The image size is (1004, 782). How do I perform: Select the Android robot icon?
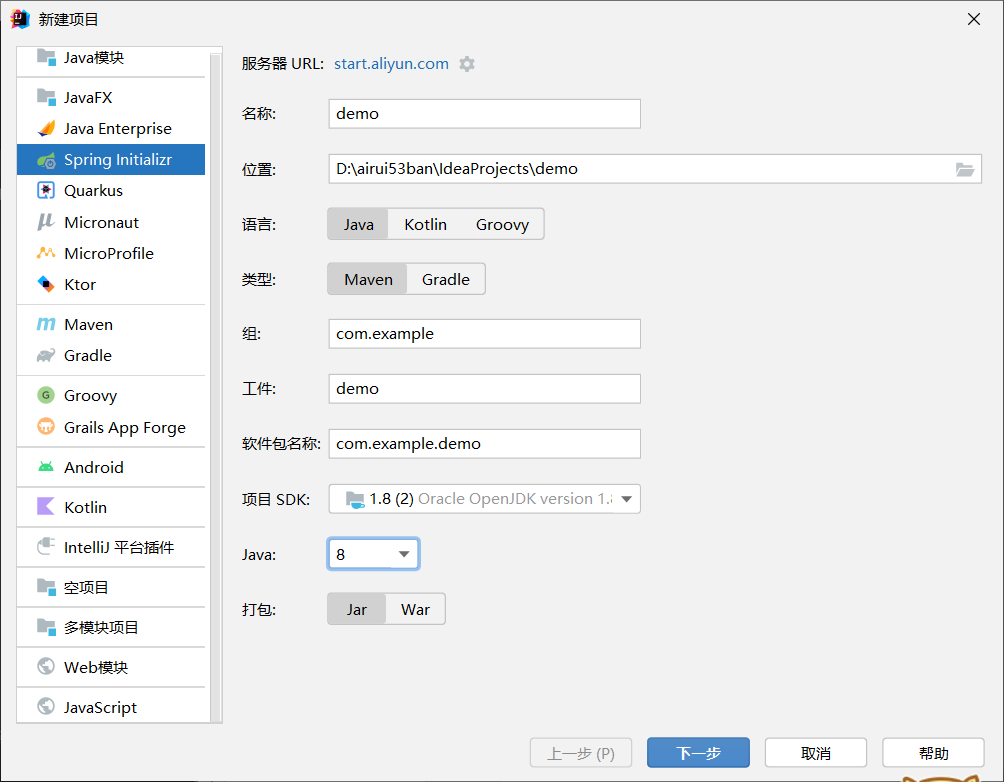click(x=45, y=467)
